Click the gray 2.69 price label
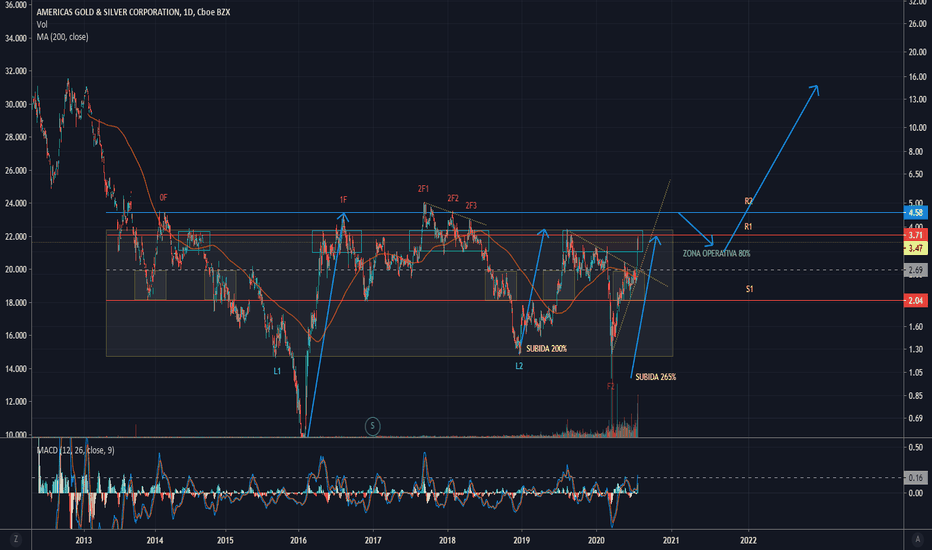 (x=915, y=271)
